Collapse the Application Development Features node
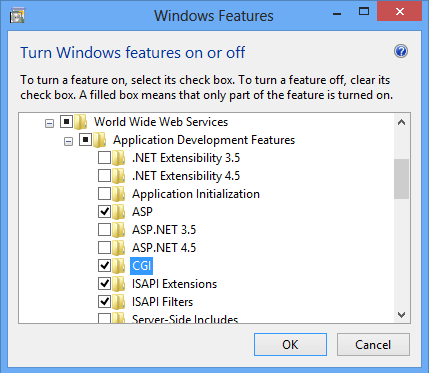This screenshot has width=429, height=373. click(68, 142)
